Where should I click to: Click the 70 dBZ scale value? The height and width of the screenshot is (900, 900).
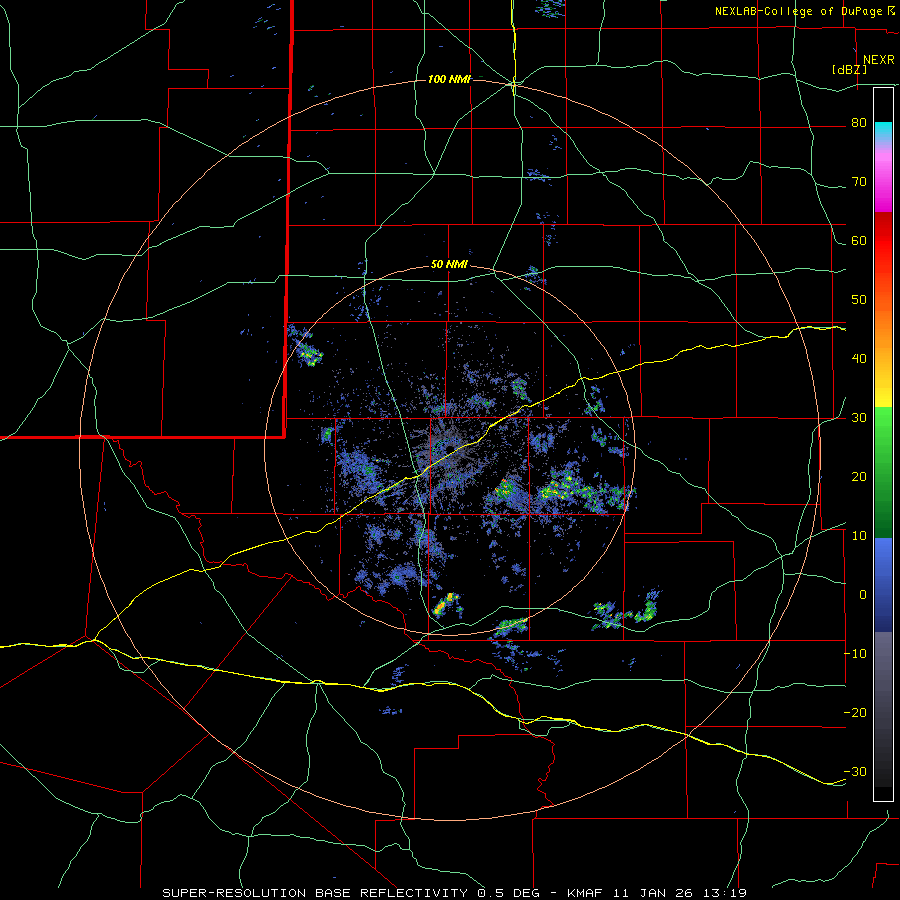[859, 182]
